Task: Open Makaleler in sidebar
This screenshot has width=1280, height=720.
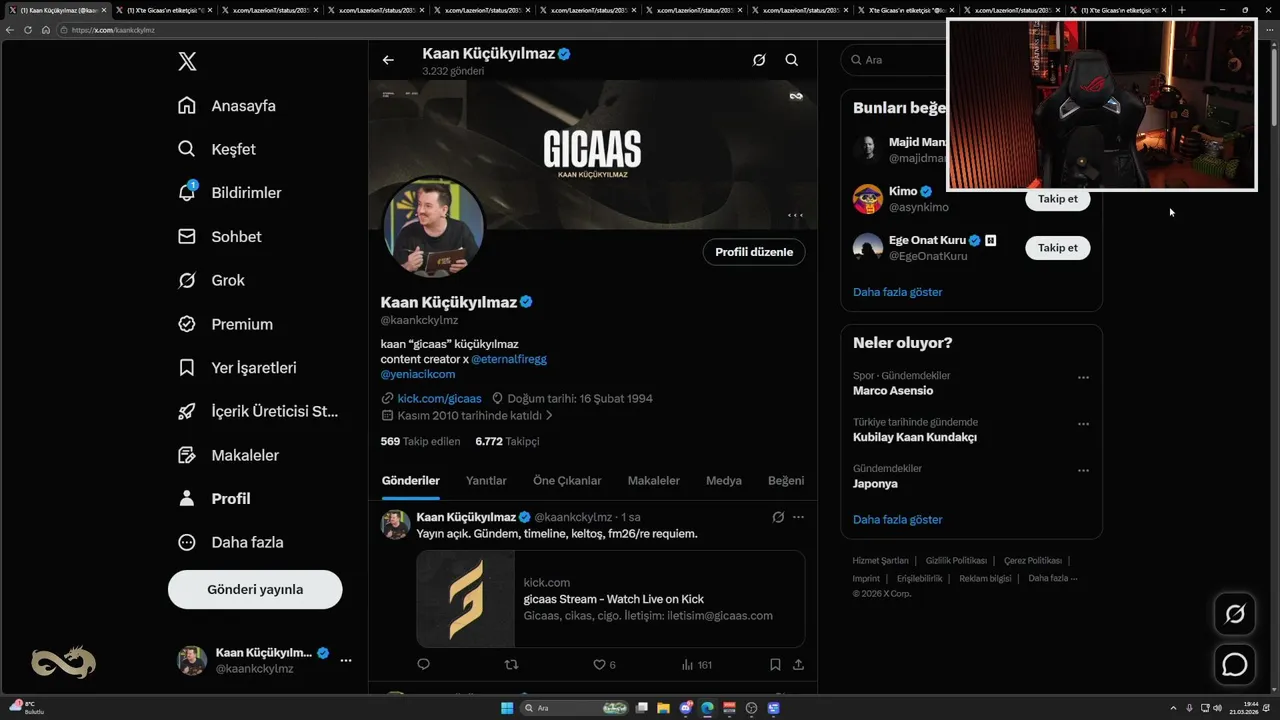Action: pyautogui.click(x=228, y=455)
